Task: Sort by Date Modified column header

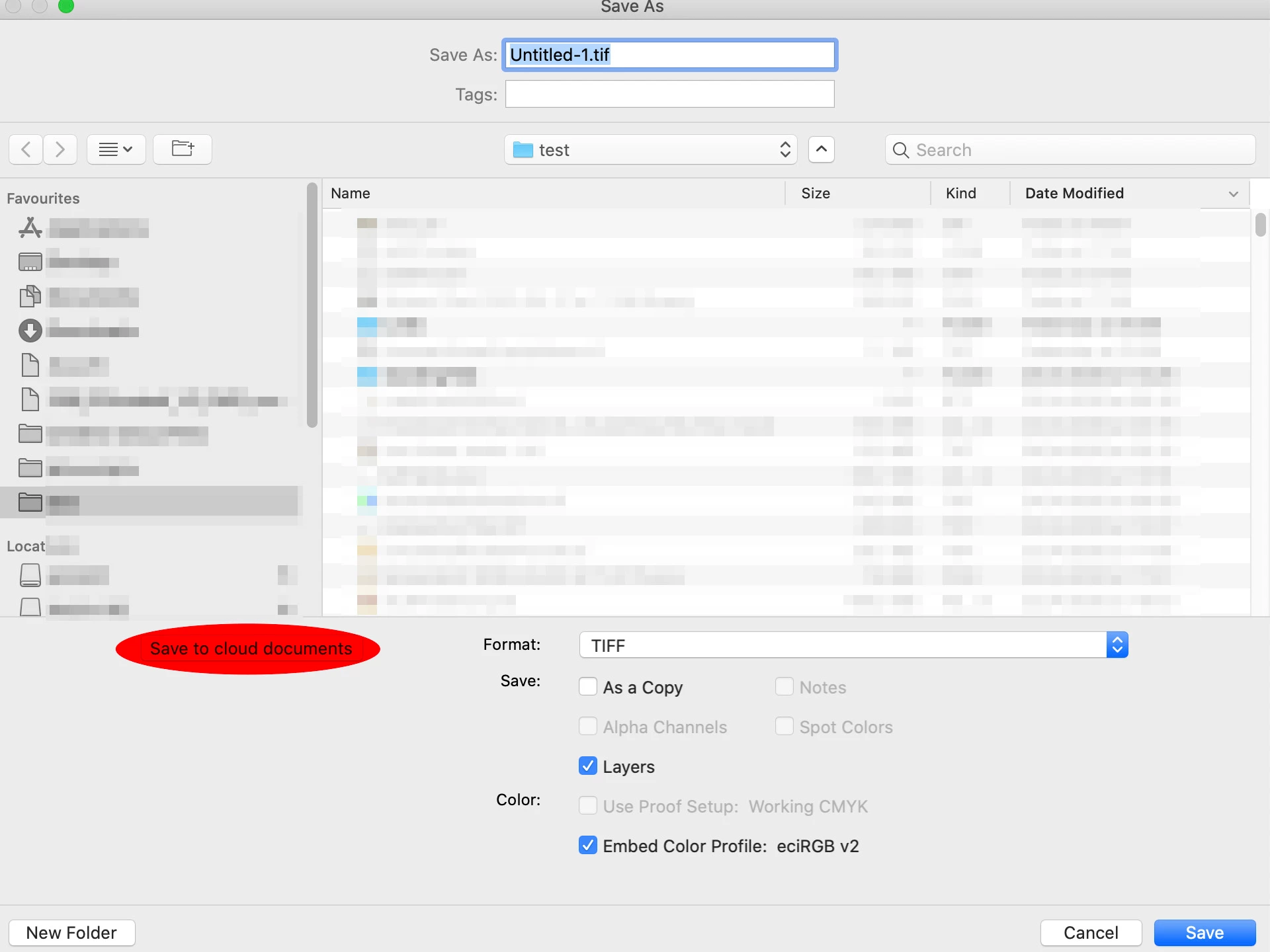Action: [x=1074, y=193]
